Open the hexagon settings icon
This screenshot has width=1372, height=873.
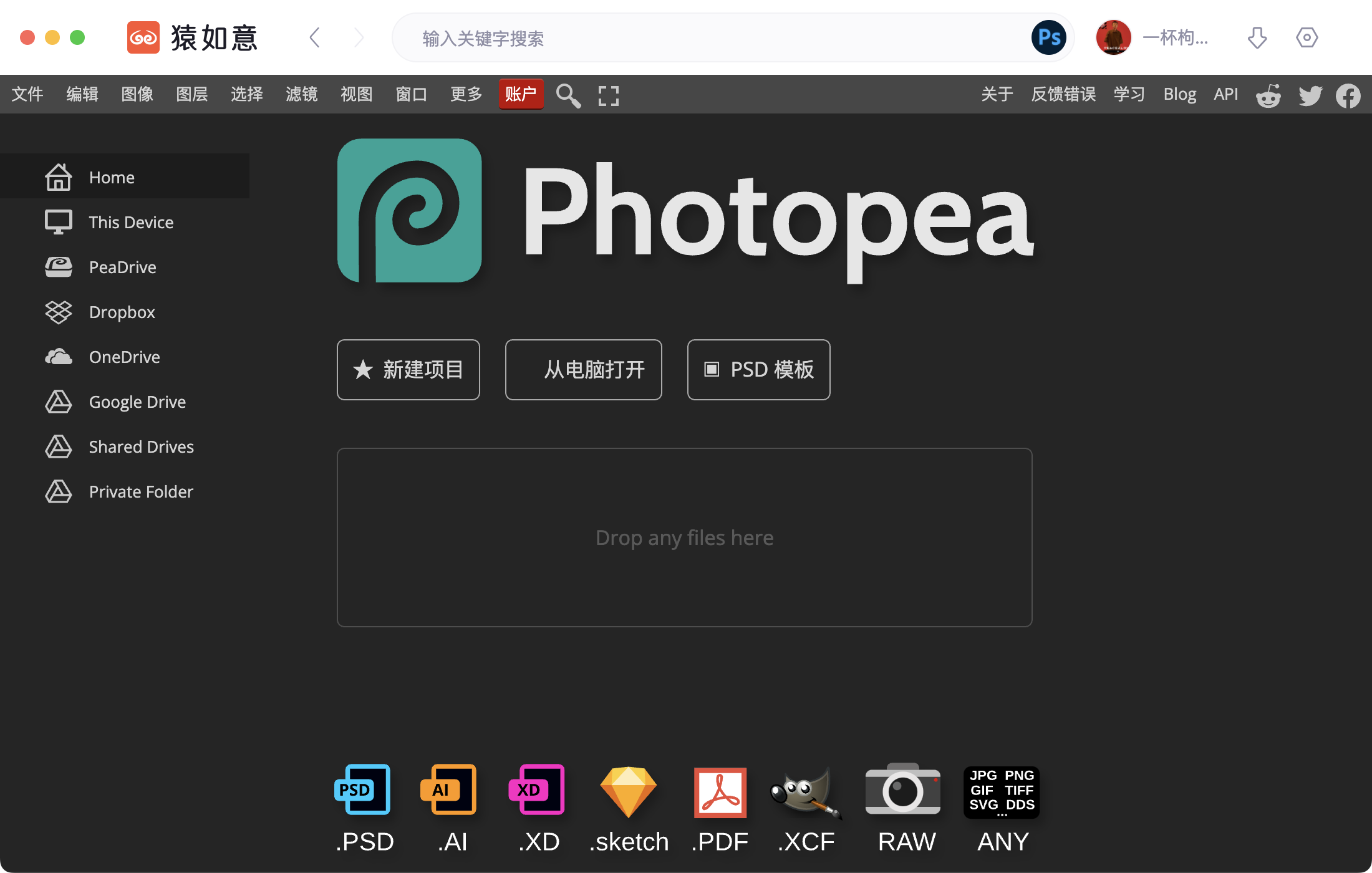1307,37
